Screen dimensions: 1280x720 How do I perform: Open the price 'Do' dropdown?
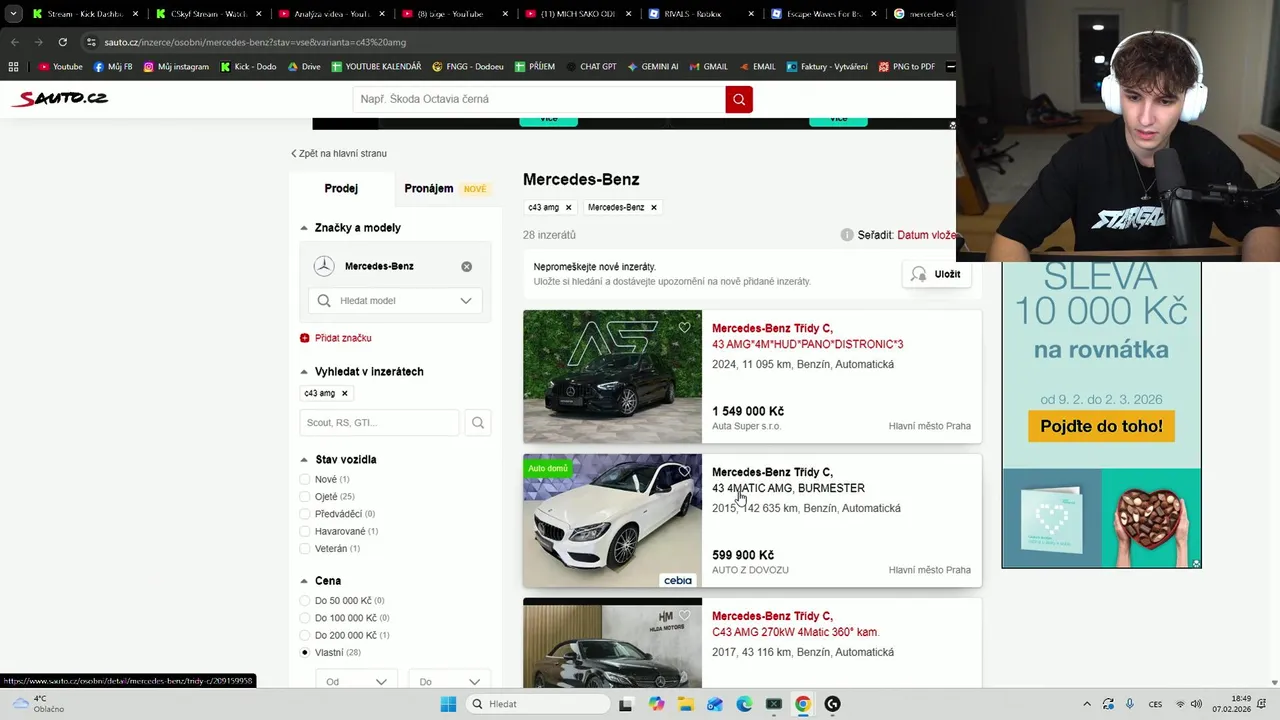click(x=450, y=681)
